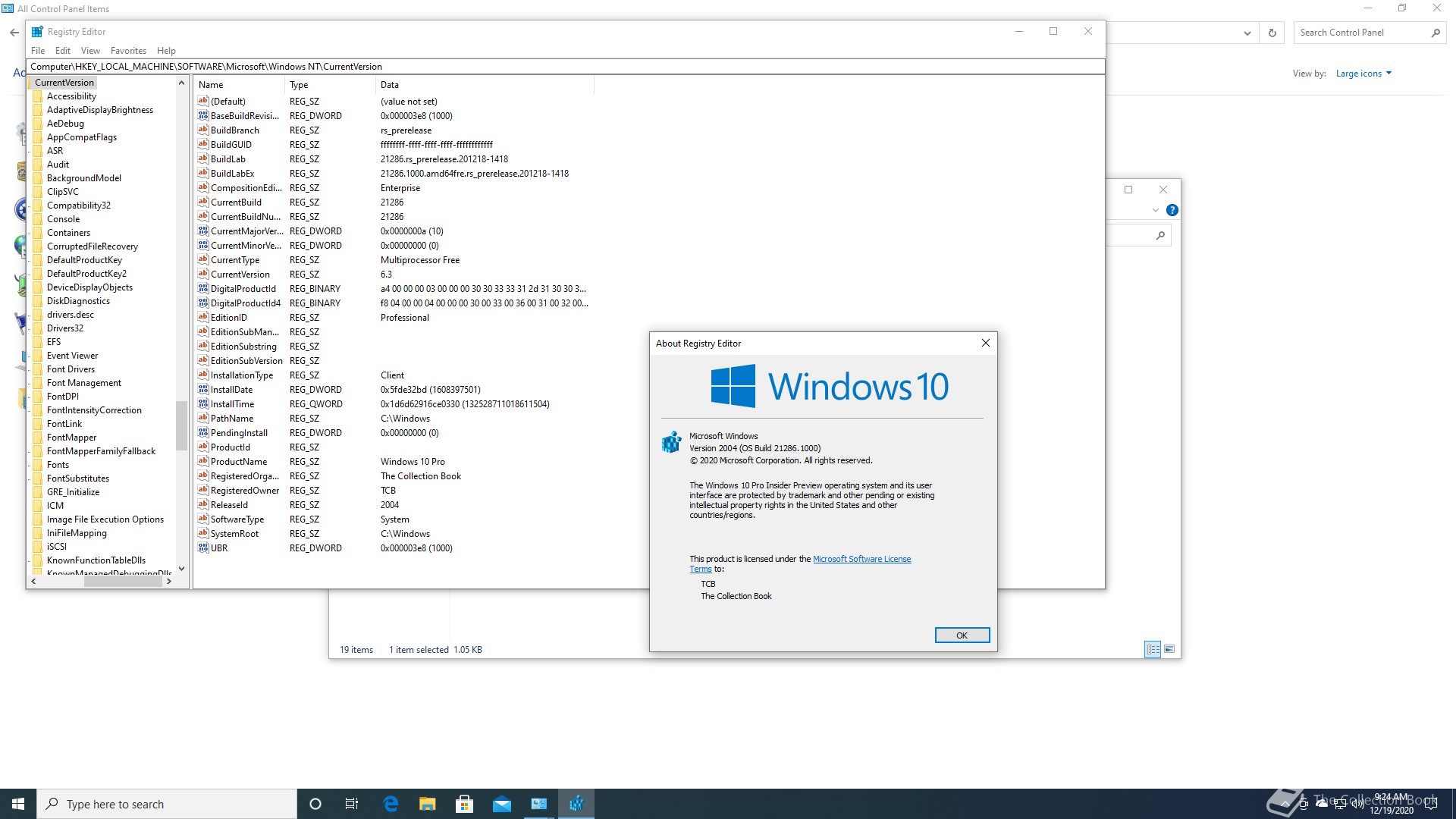Switch to Registry Editor taskbar button

point(576,804)
